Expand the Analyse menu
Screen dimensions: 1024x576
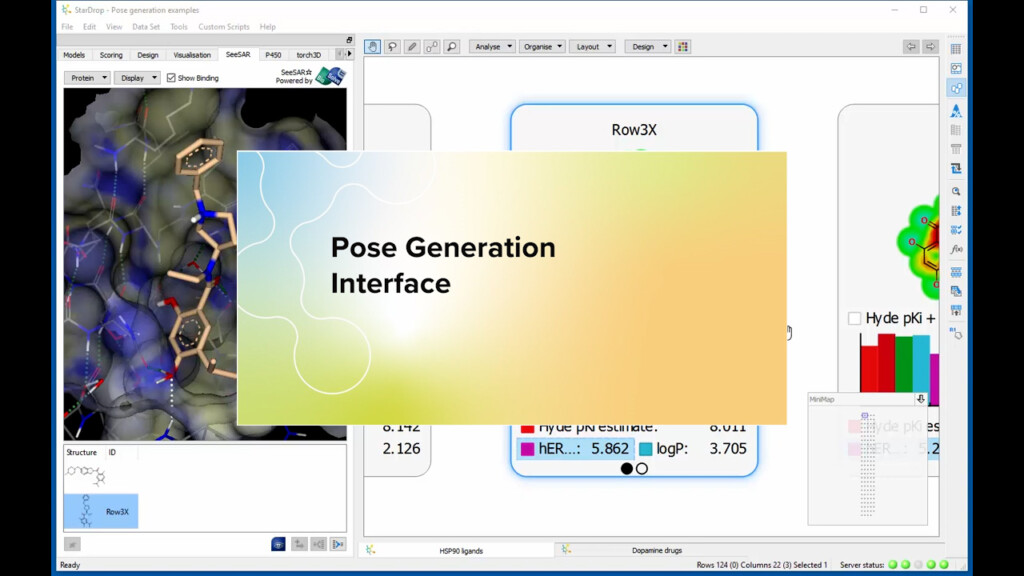[x=491, y=46]
